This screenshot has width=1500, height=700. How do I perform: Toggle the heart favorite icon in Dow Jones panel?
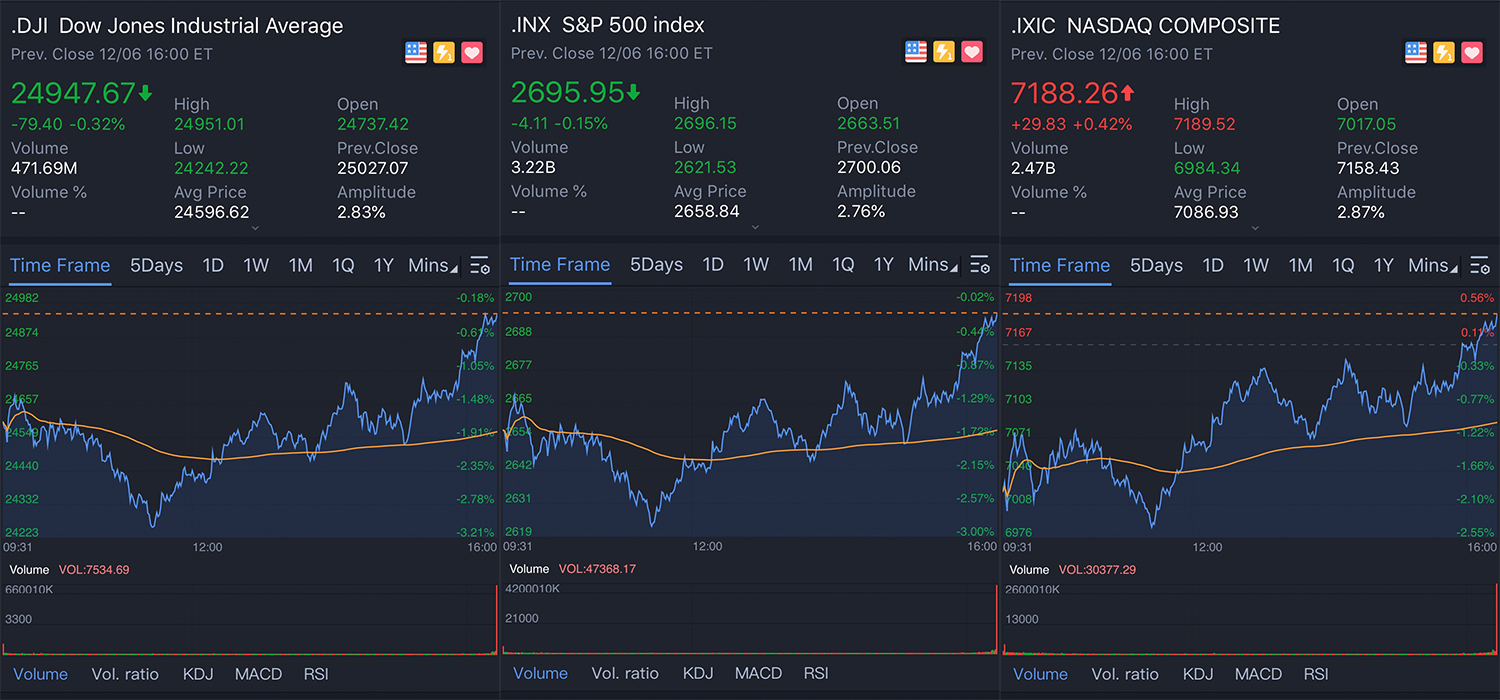[x=472, y=53]
